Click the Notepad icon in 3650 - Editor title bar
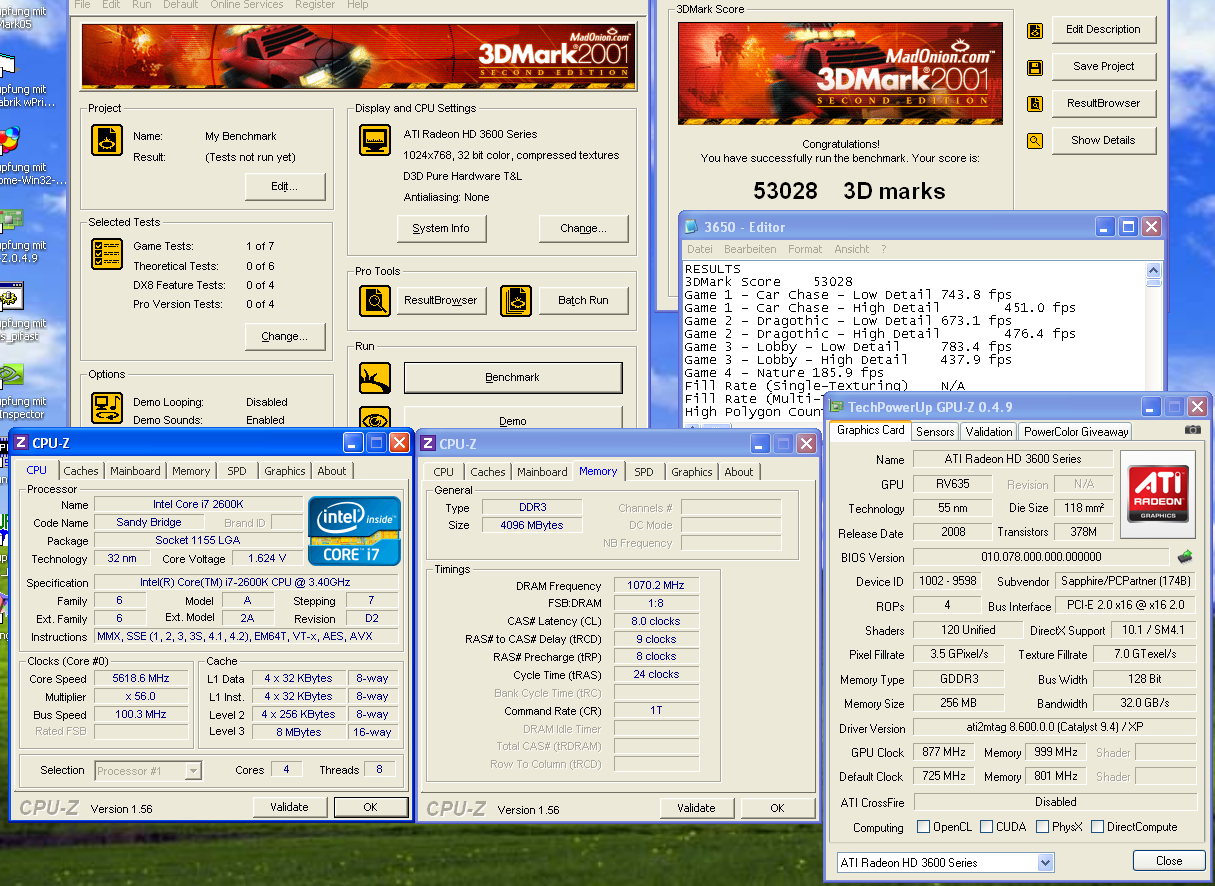1215x886 pixels. coord(691,227)
